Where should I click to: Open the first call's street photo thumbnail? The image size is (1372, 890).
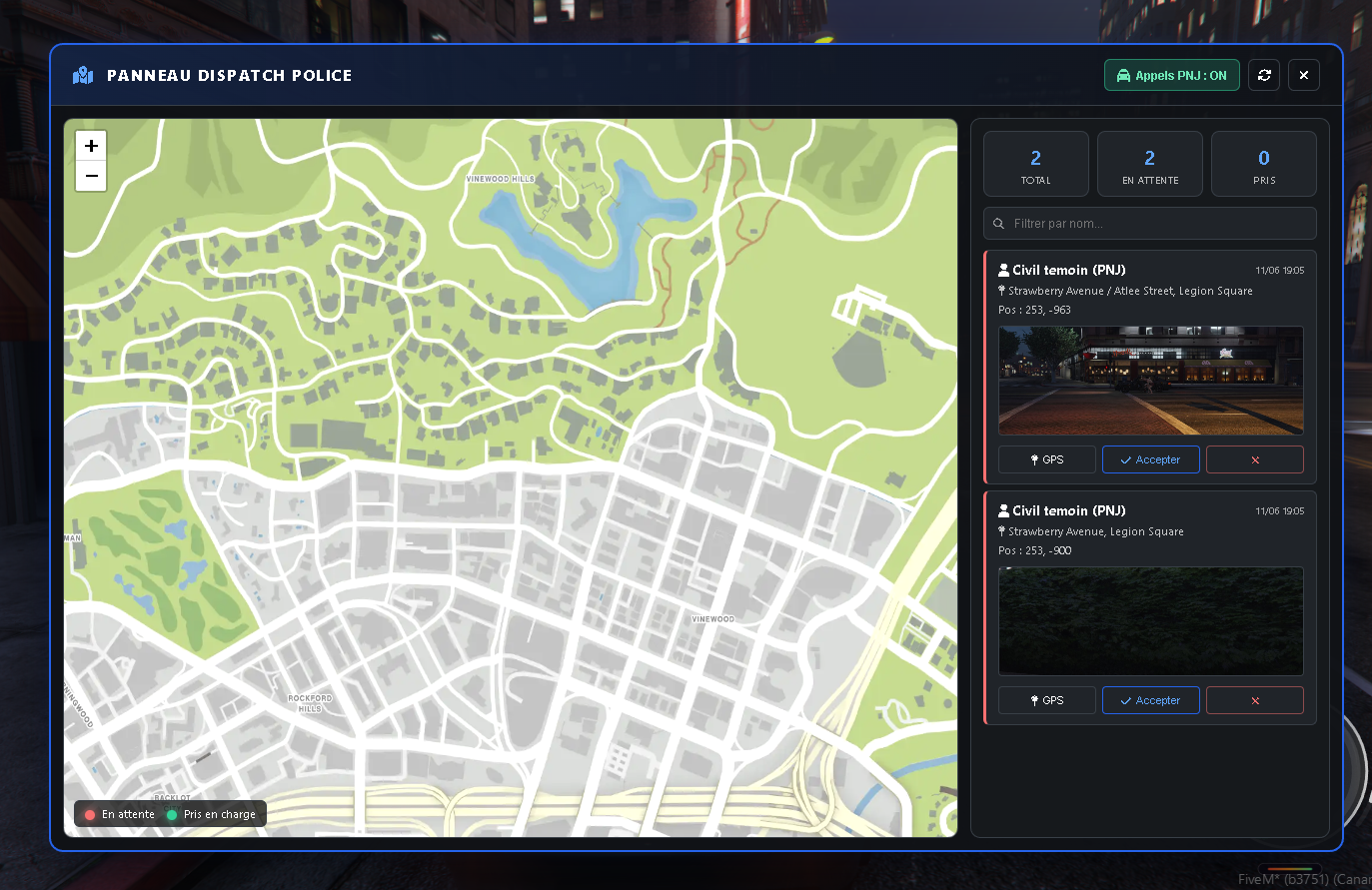(x=1151, y=381)
